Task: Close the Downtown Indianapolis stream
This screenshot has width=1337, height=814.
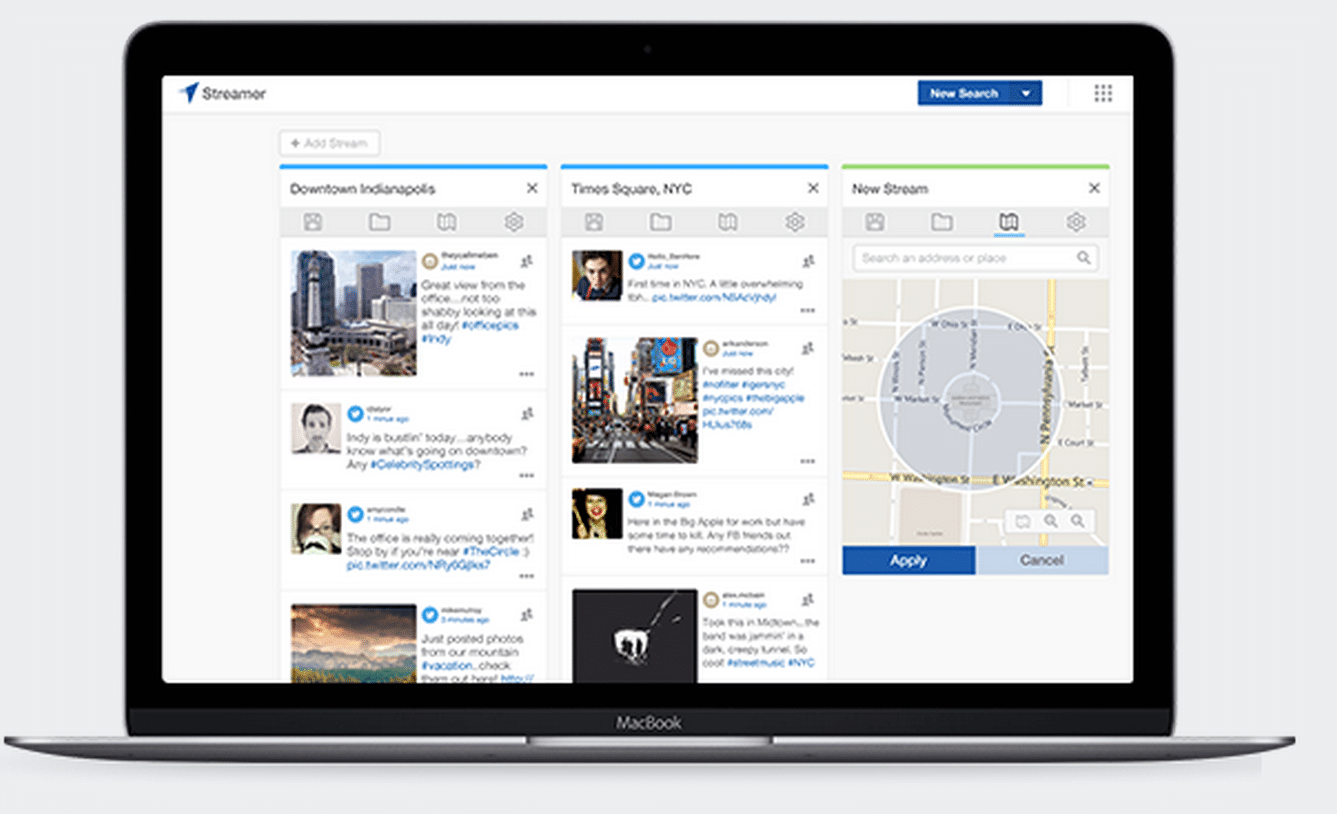Action: (x=532, y=188)
